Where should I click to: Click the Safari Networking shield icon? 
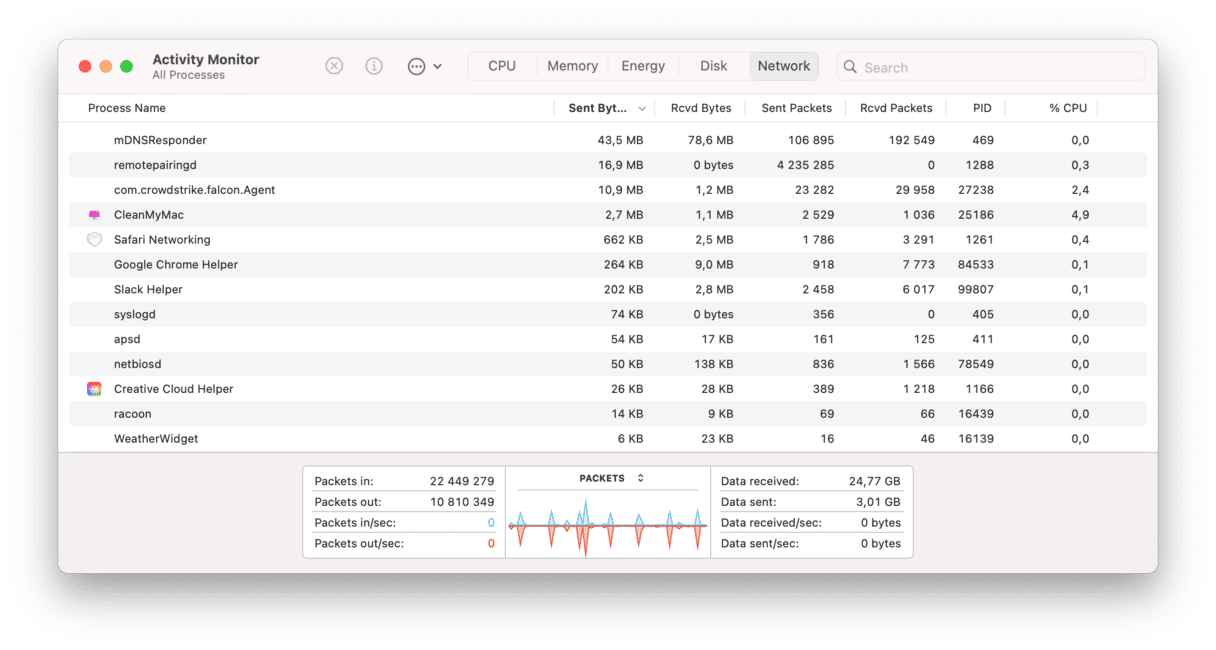[94, 240]
